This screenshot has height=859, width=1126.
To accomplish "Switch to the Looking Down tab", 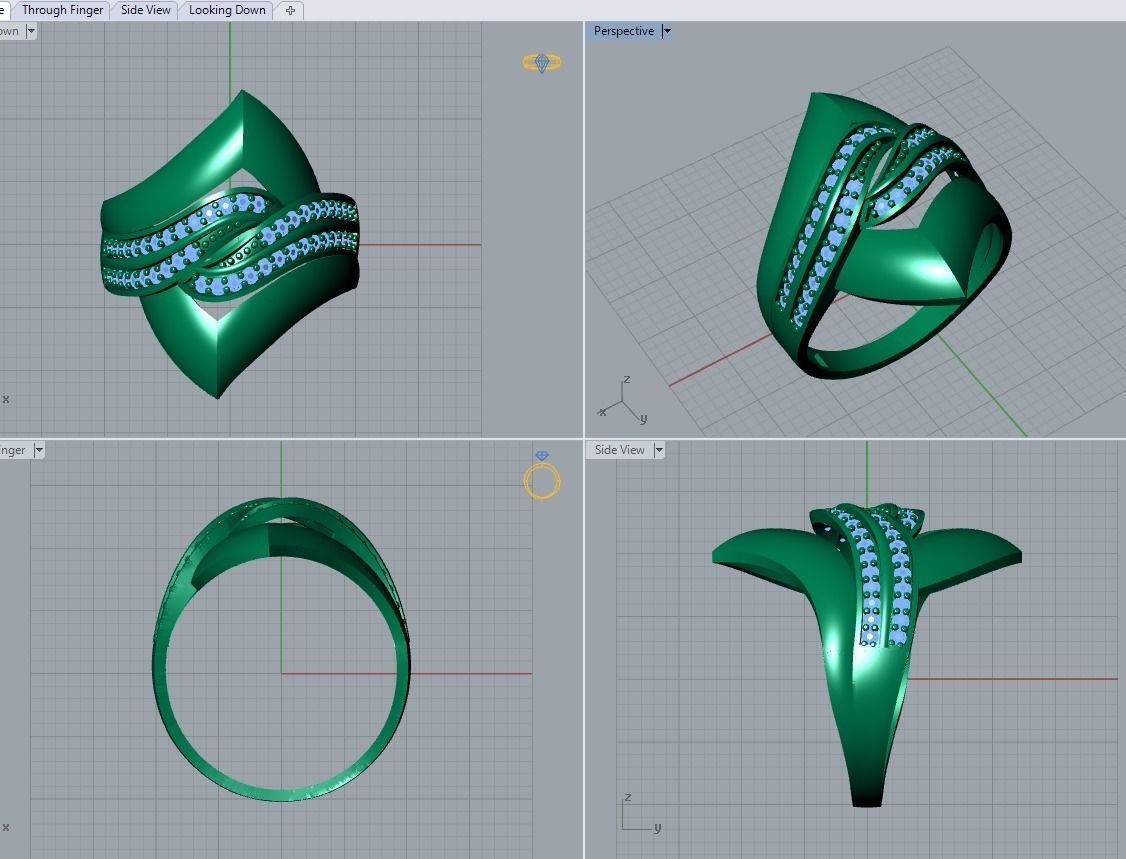I will tap(227, 10).
